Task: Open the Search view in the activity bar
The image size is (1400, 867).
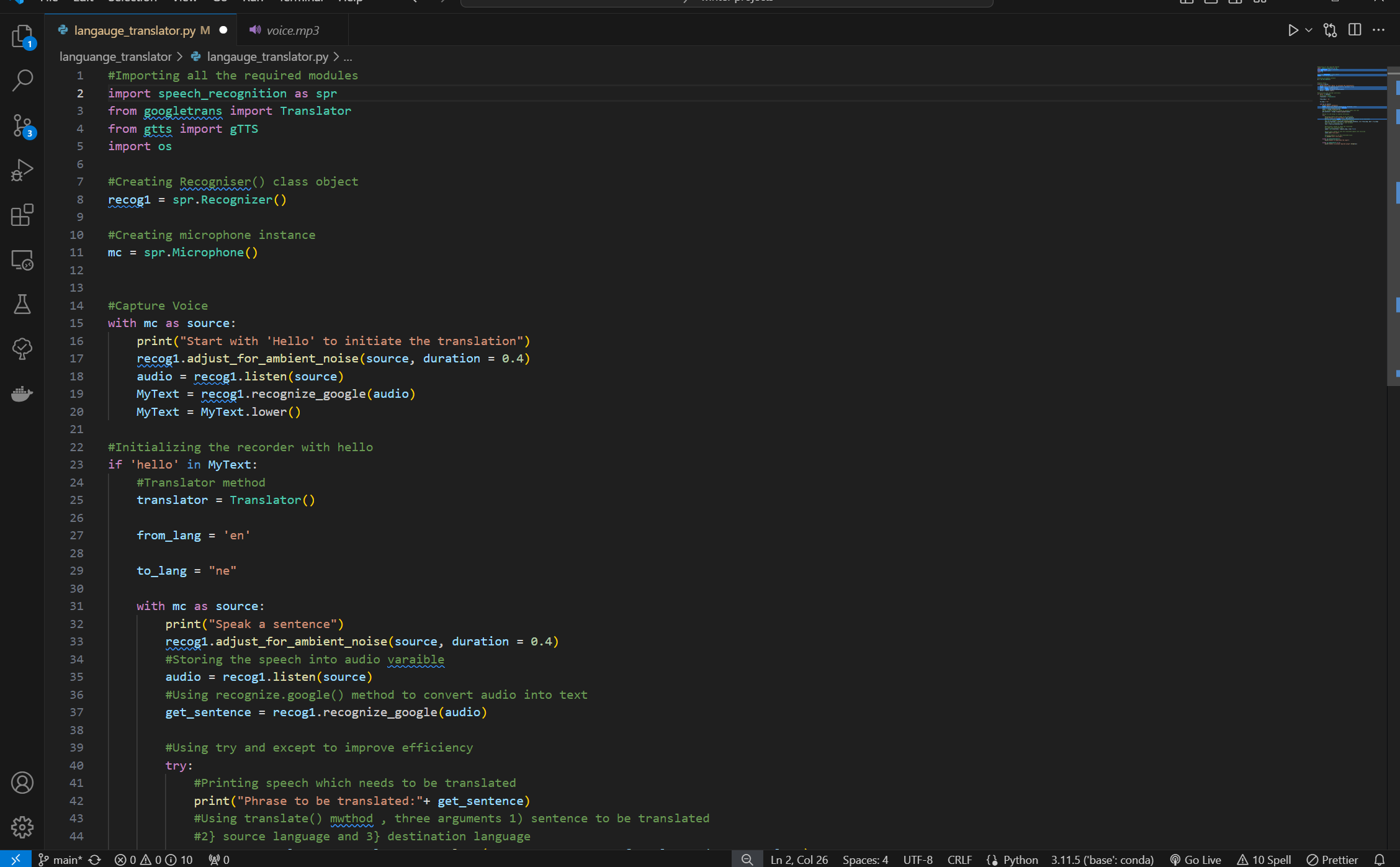Action: click(x=22, y=81)
